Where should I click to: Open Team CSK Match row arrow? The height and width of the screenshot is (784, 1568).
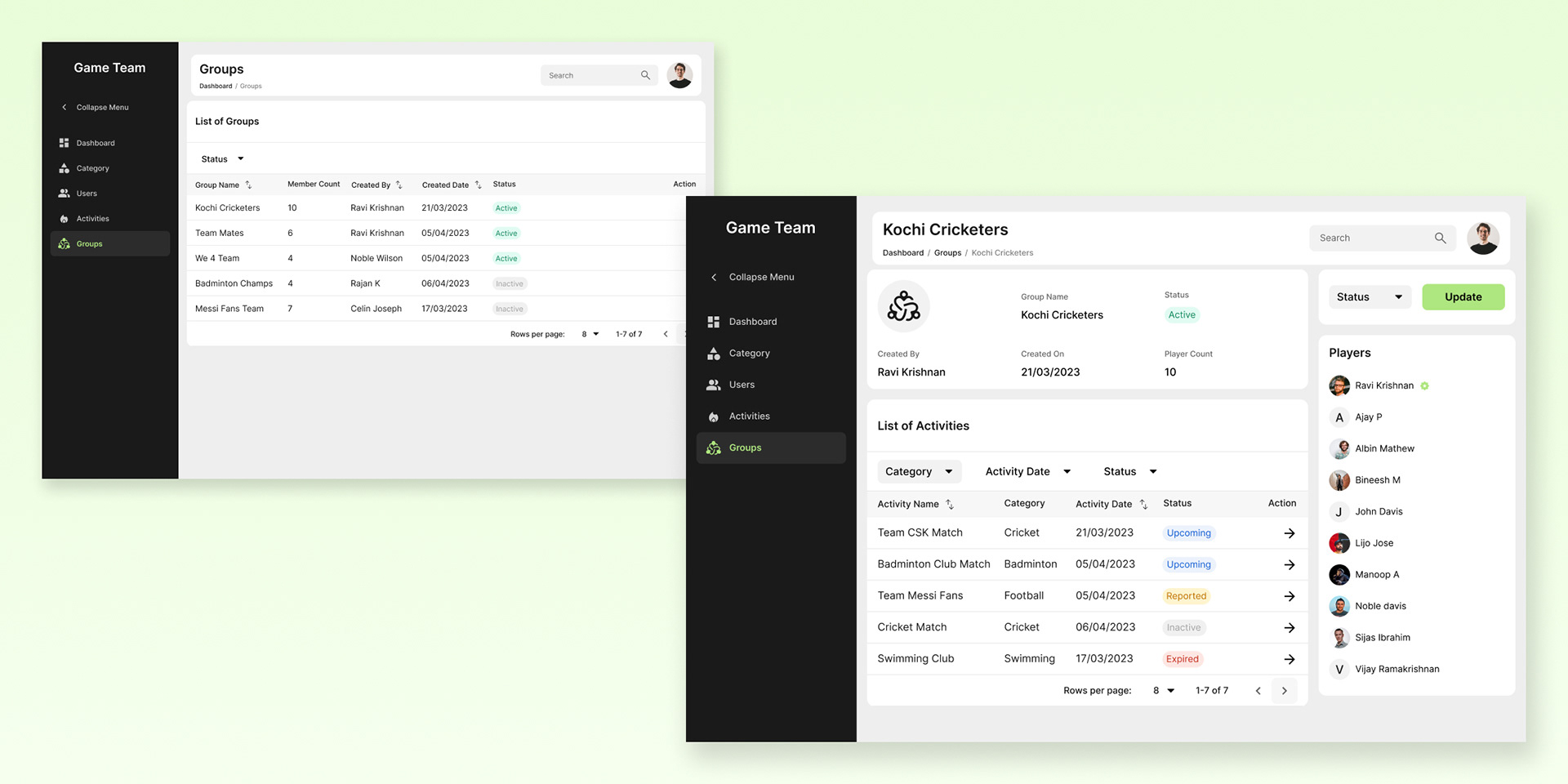point(1289,533)
